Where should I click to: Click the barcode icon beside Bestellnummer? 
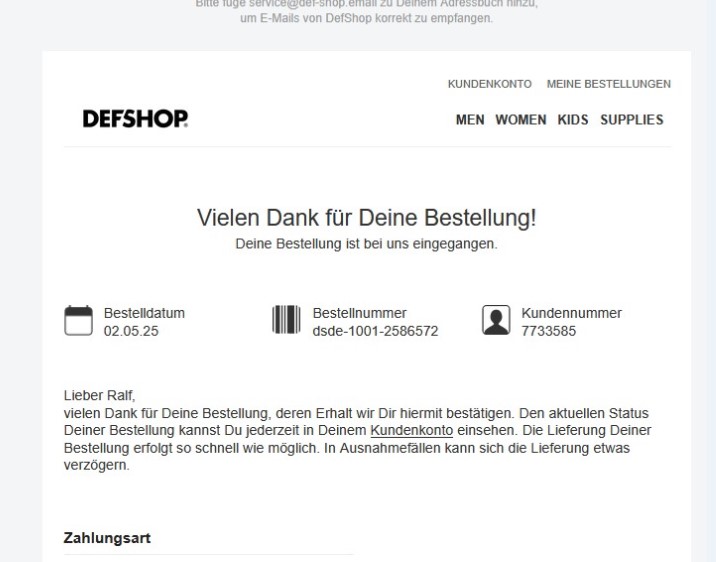coord(286,320)
